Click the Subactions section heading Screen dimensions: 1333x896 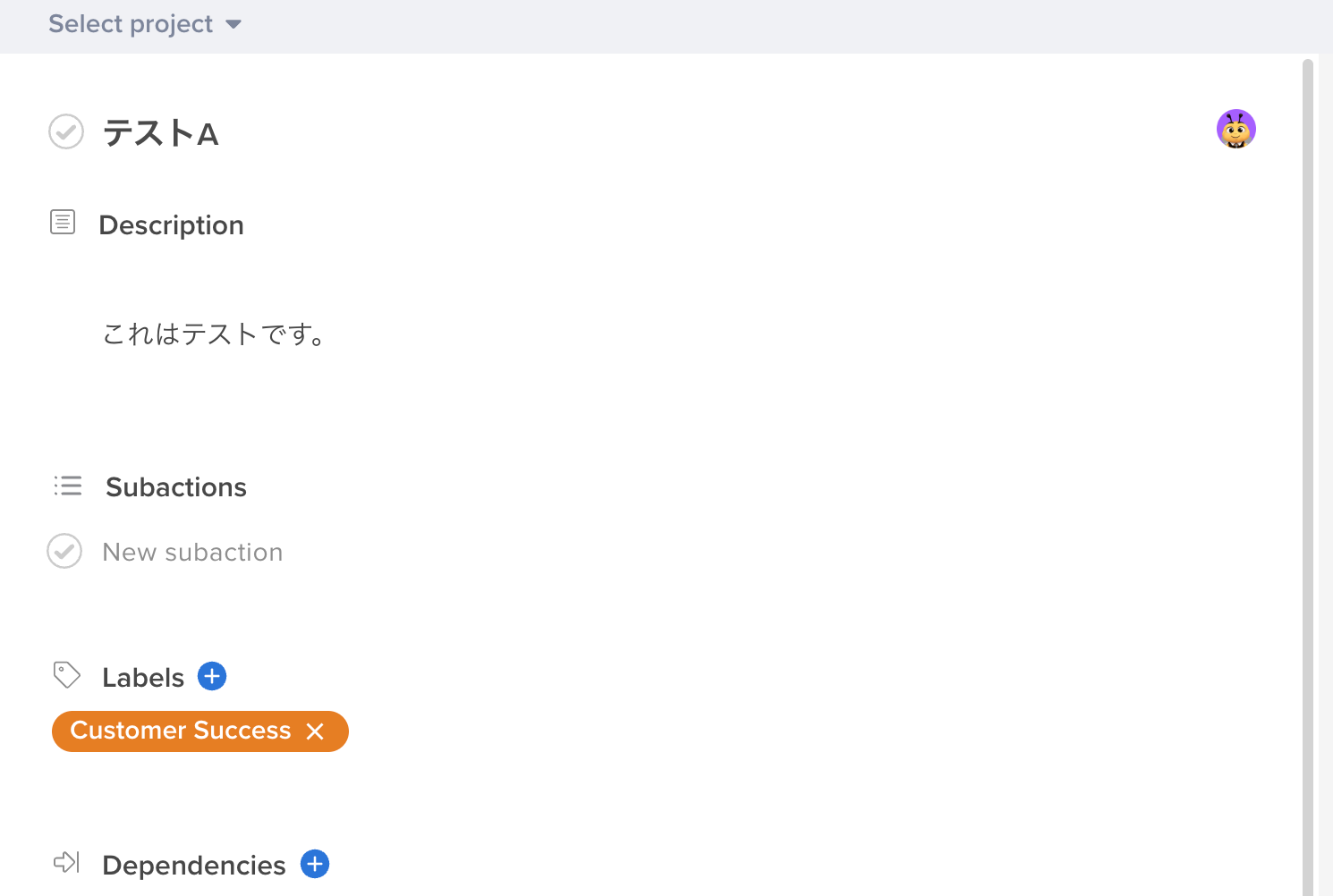coord(176,487)
